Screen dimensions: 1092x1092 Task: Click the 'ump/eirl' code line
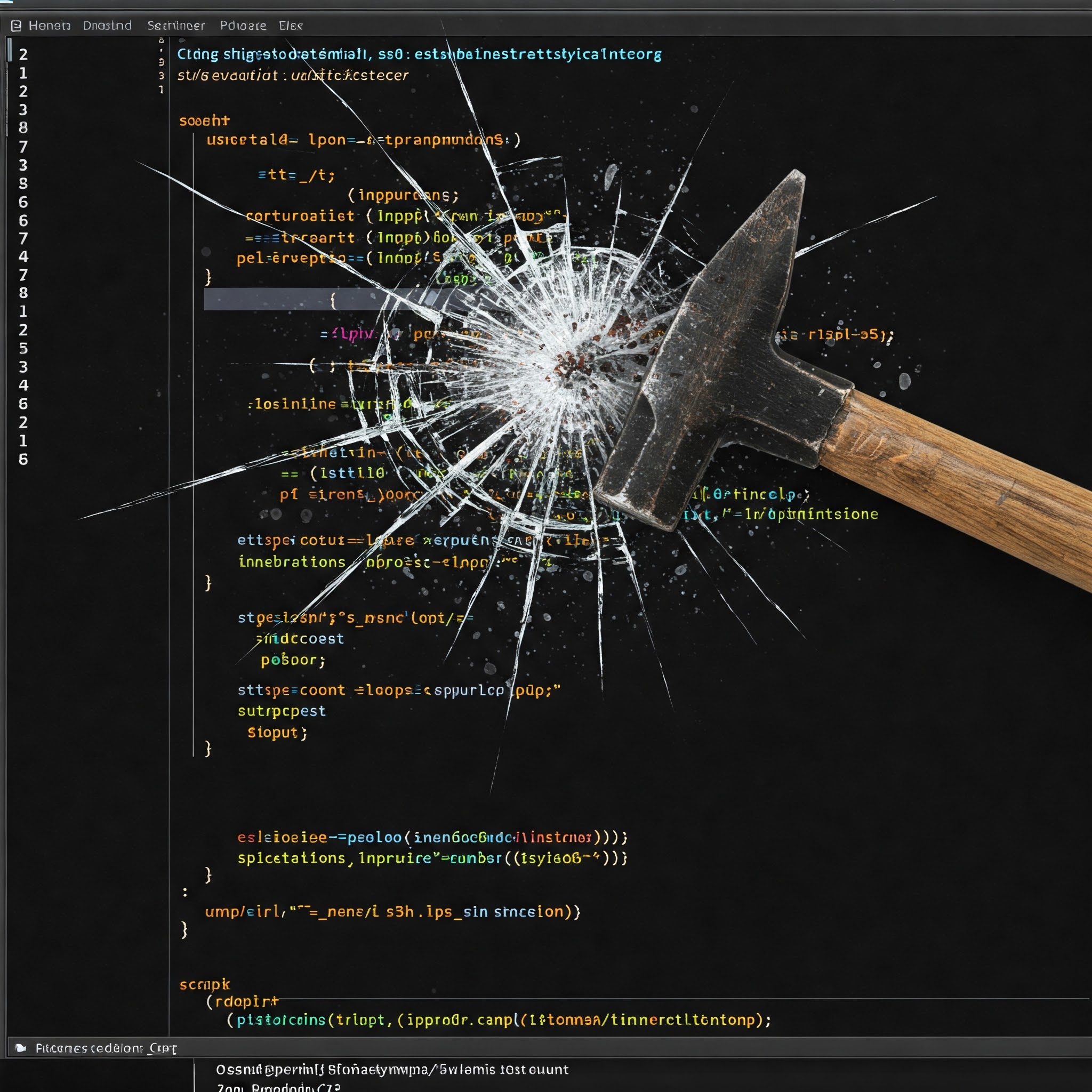[x=392, y=912]
